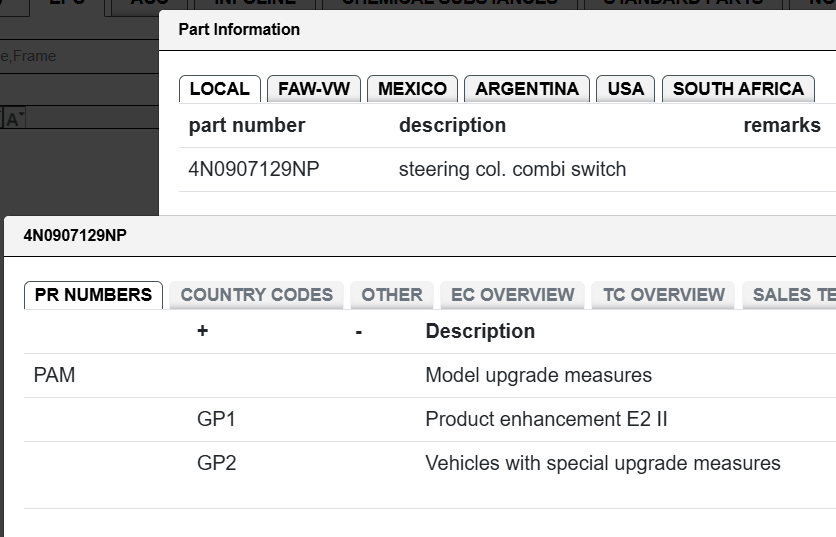Open the MEXICO tab

[412, 89]
